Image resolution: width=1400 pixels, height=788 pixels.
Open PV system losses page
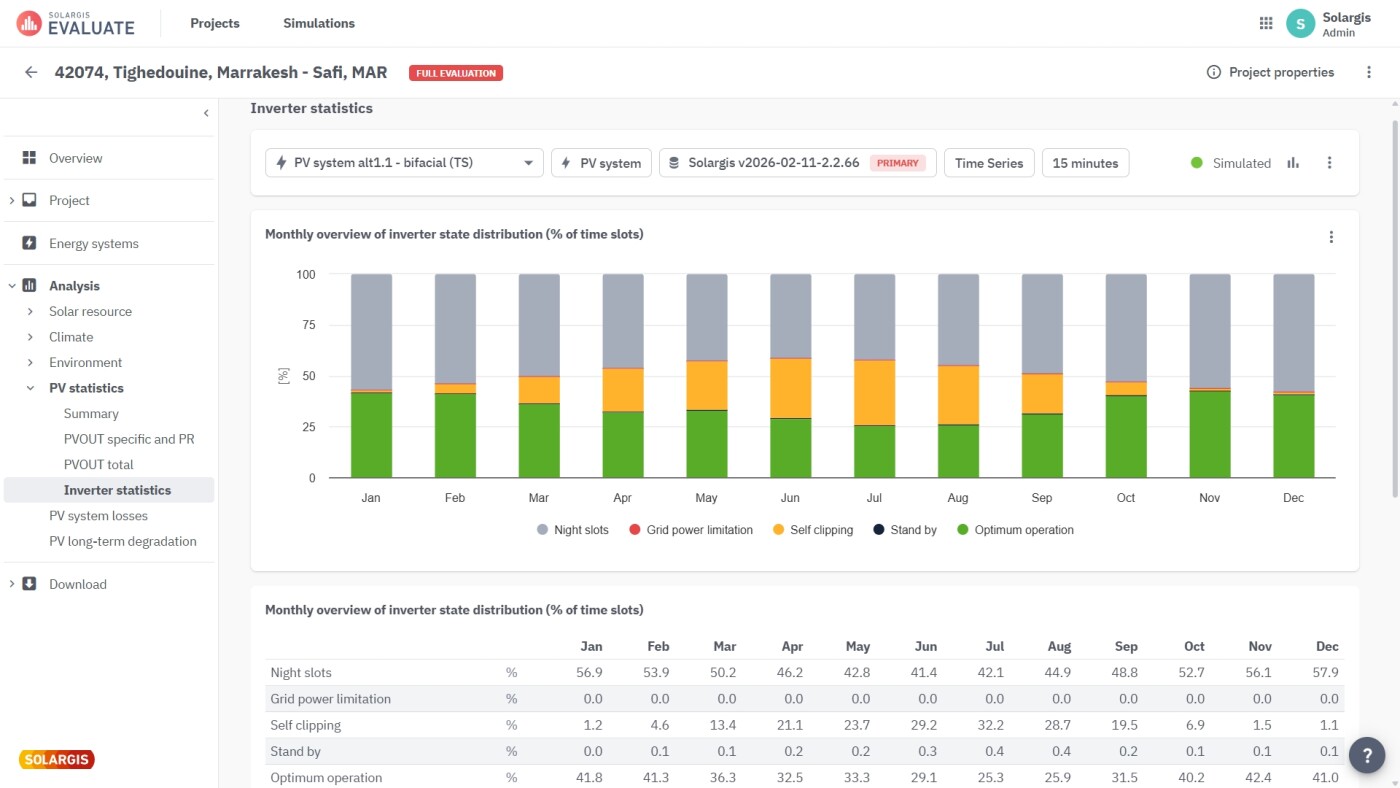[x=98, y=516]
